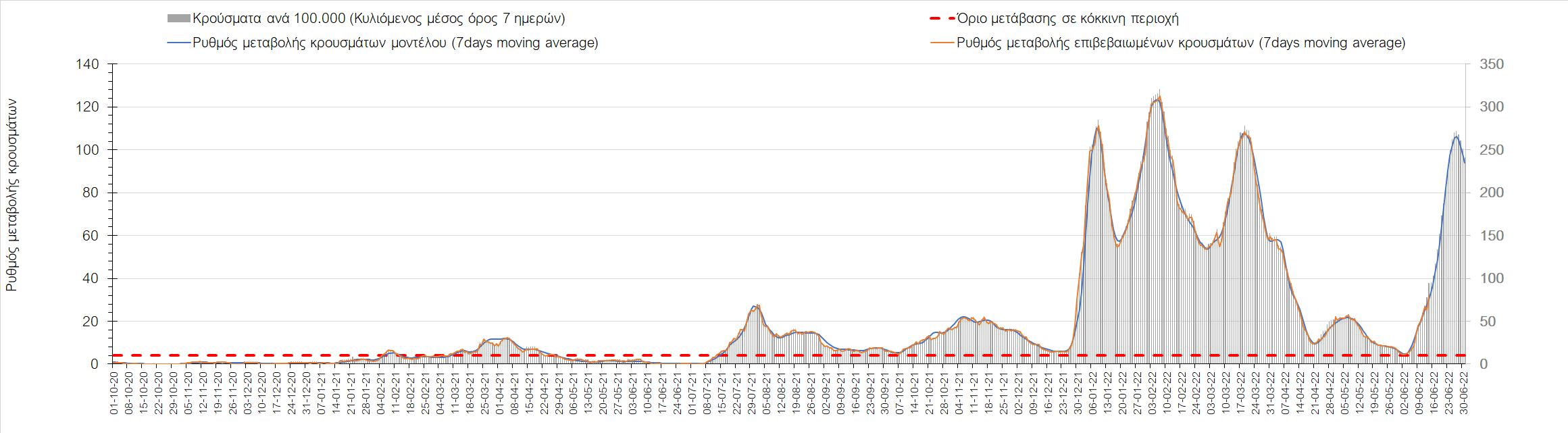Click the red dashed legend marker
1568x433 pixels.
coord(941,18)
